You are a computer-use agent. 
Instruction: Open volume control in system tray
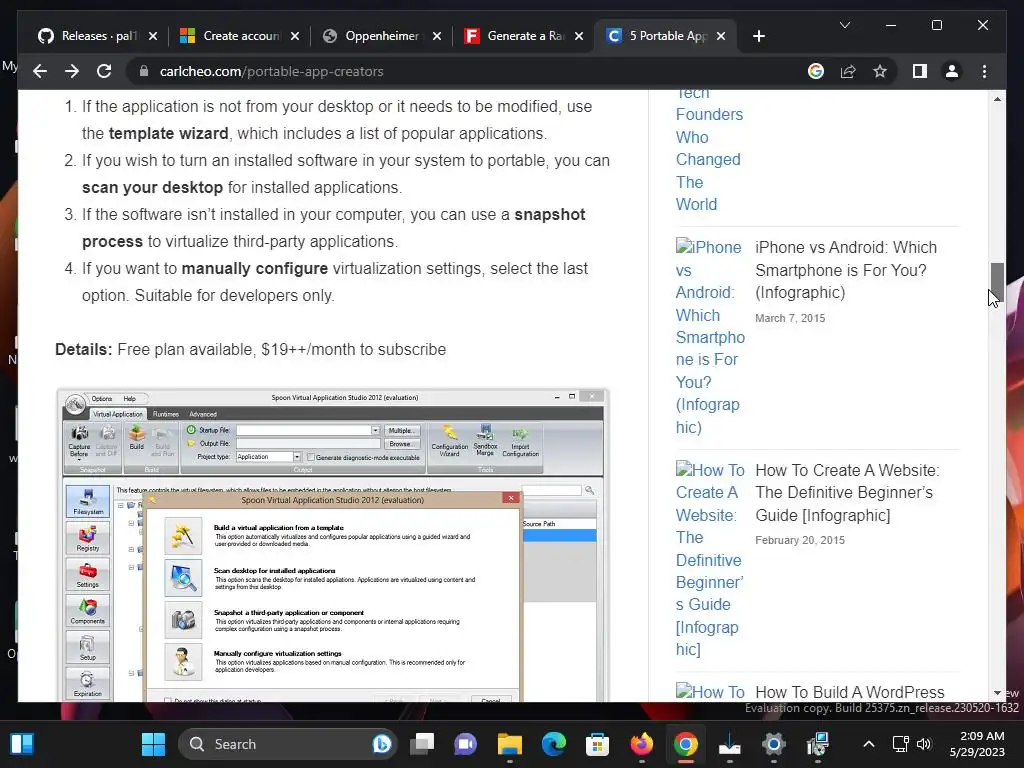pyautogui.click(x=923, y=744)
